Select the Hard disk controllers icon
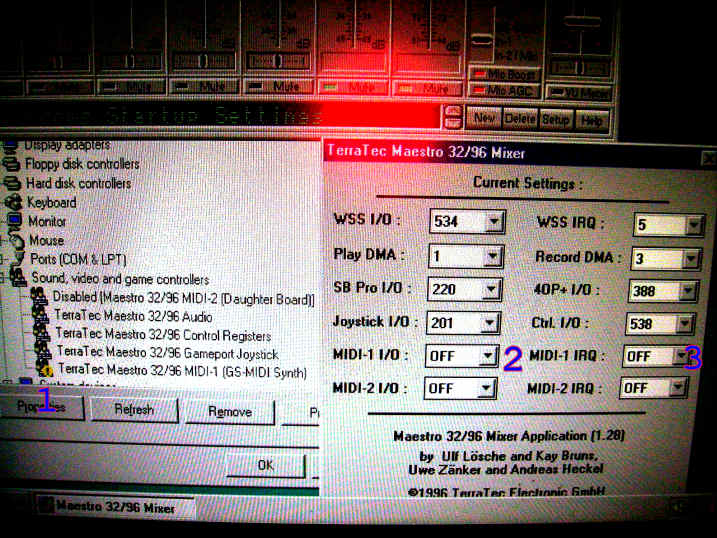Image resolution: width=717 pixels, height=538 pixels. pyautogui.click(x=12, y=184)
